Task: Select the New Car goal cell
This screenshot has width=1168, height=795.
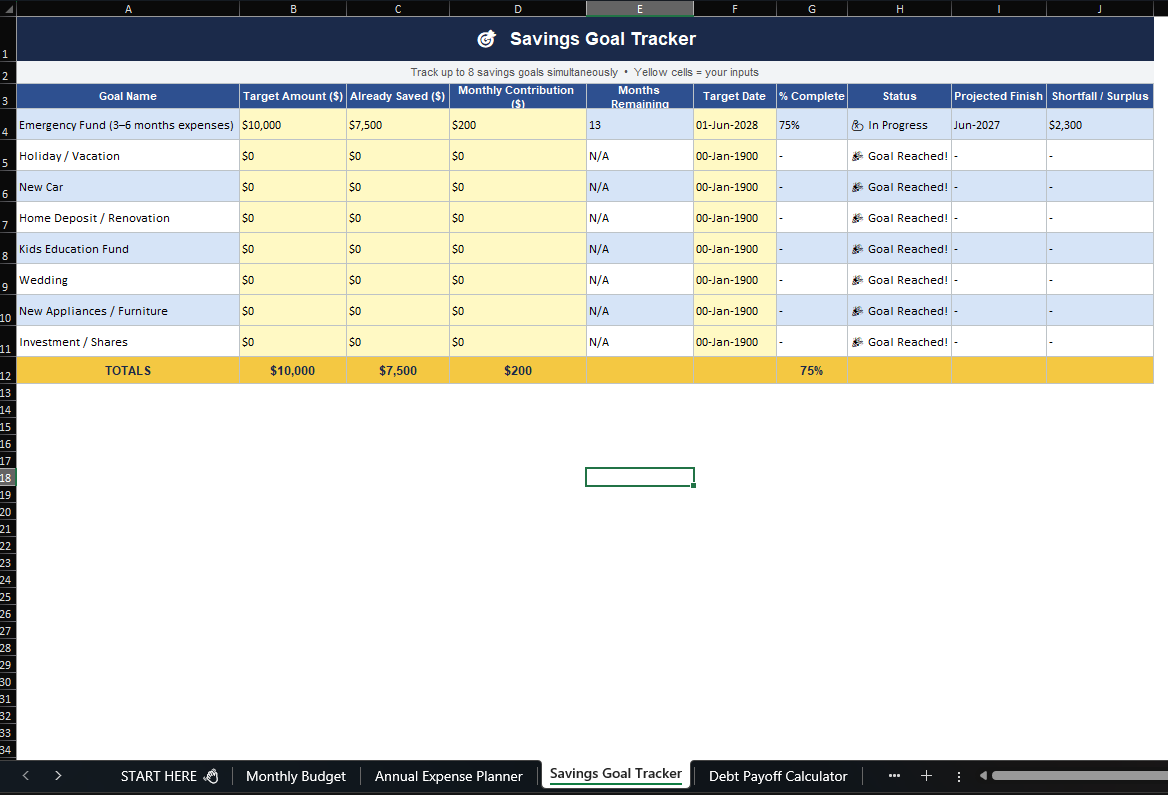Action: click(128, 187)
